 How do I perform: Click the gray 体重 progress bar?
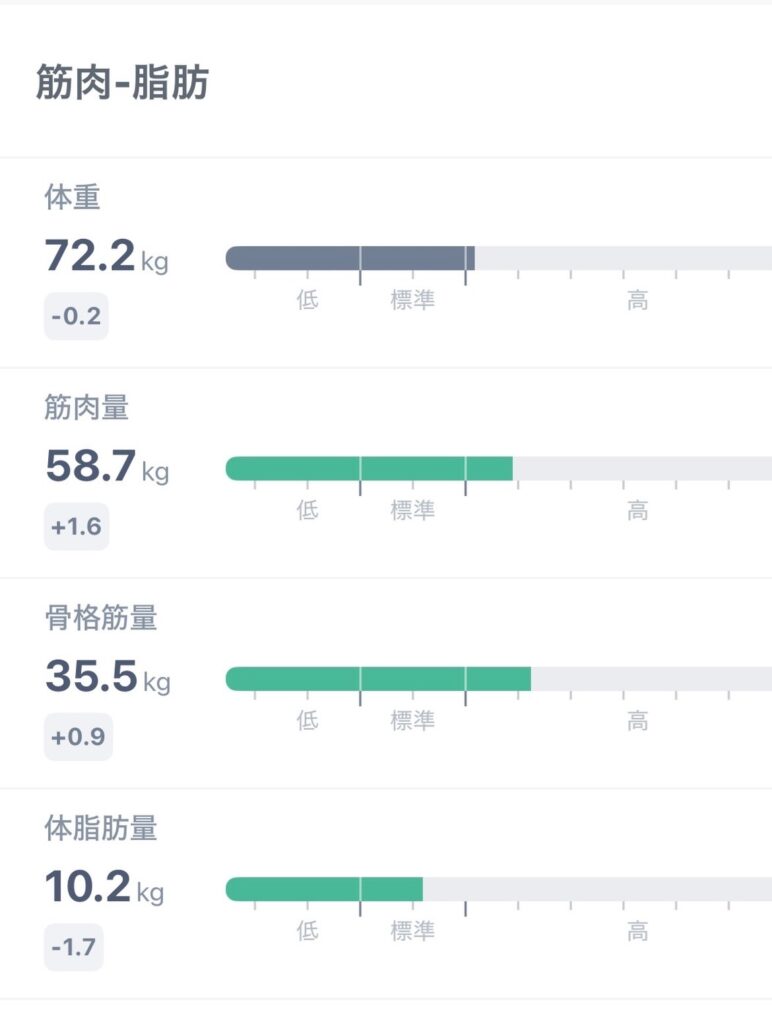[x=350, y=258]
